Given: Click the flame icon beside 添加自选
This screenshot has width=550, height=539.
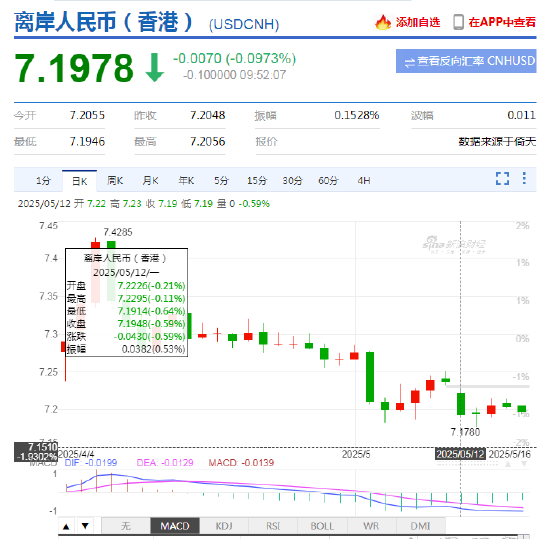Looking at the screenshot, I should [x=383, y=22].
